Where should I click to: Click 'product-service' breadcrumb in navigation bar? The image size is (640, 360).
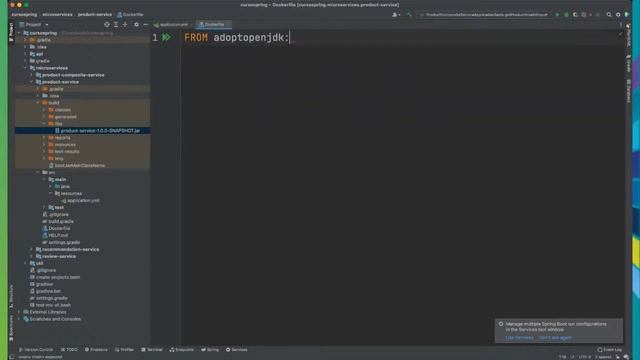pos(95,15)
